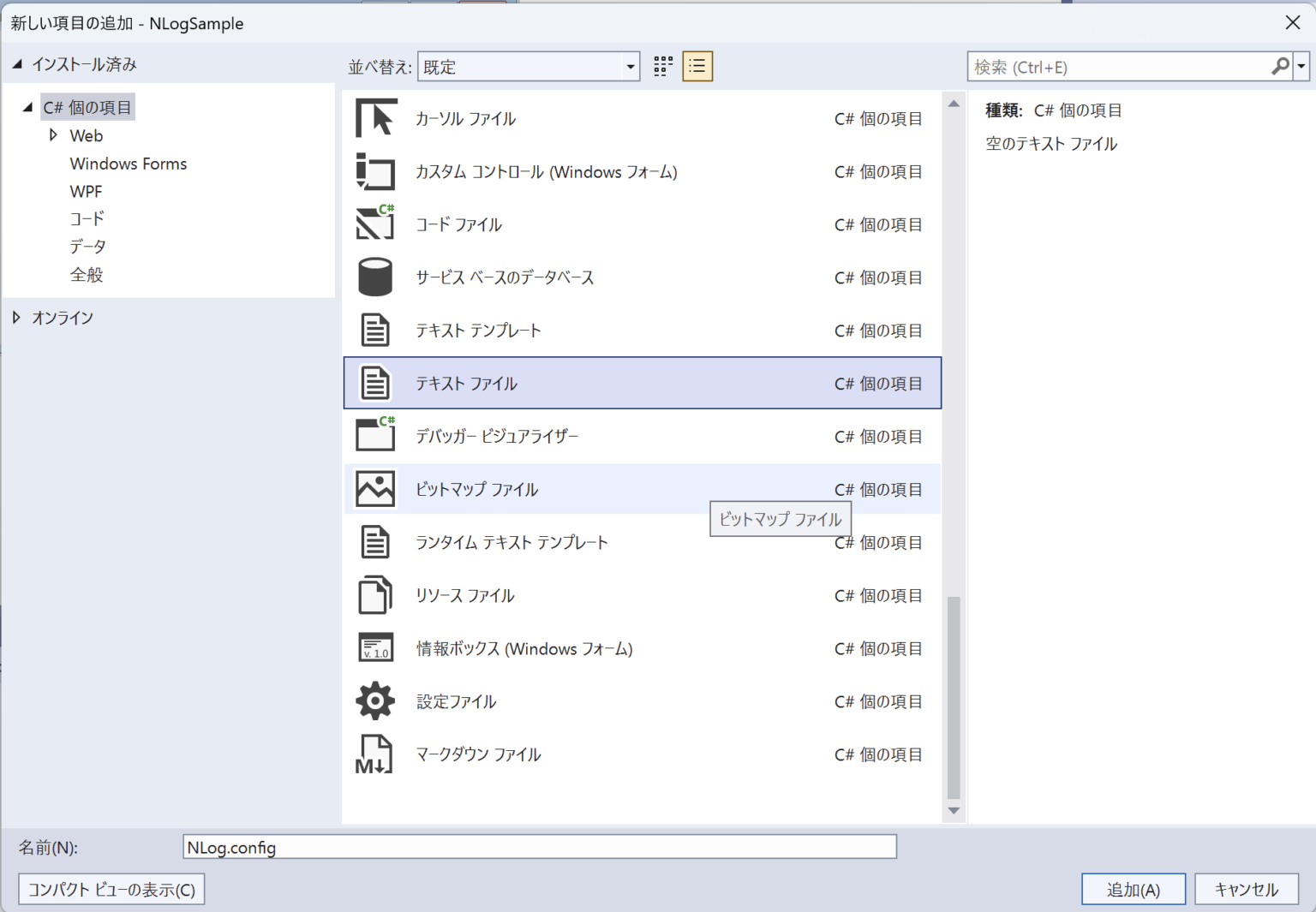Click the 追加(A) button
The image size is (1316, 912).
pos(1133,889)
